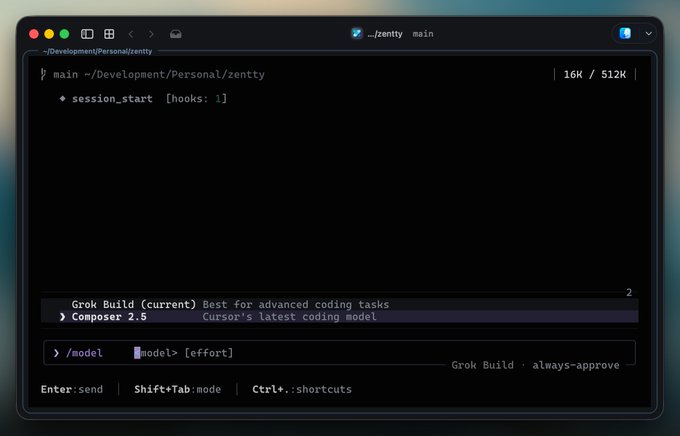Screen dimensions: 680x436
Task: Click the main ~/Development/Personal/zentty prompt path
Action: [159, 75]
